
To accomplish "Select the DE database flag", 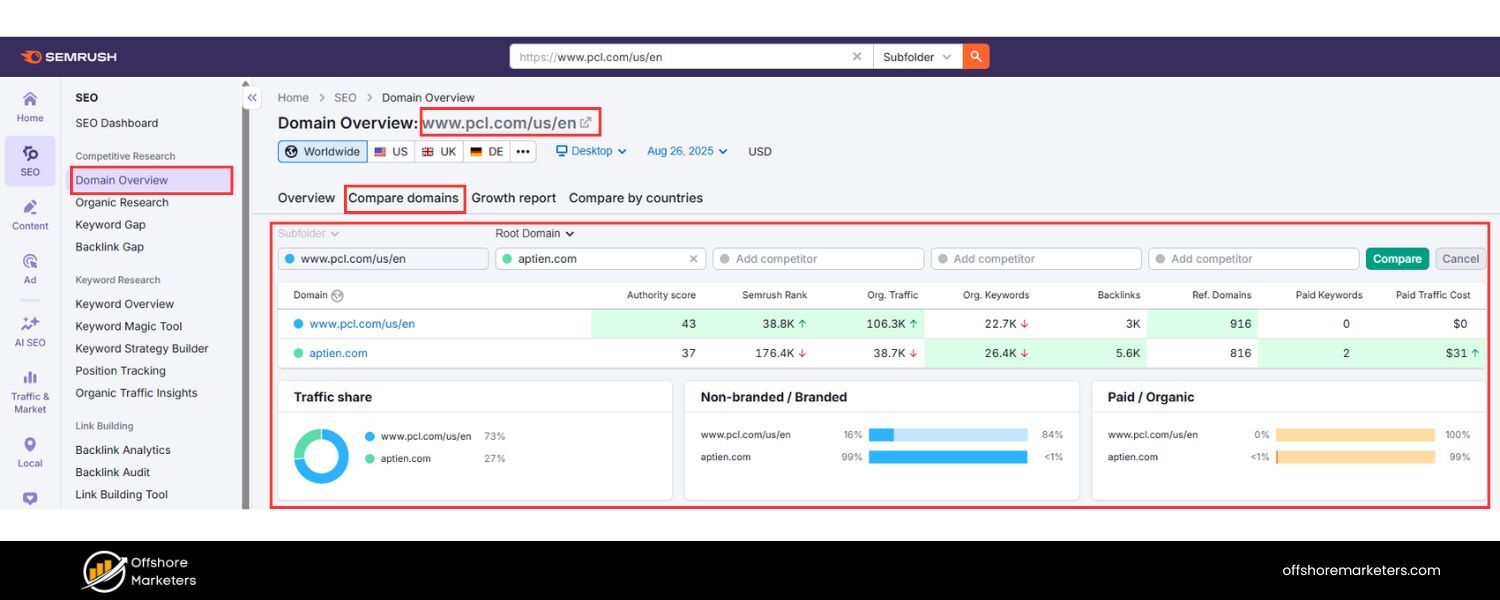I will [487, 151].
